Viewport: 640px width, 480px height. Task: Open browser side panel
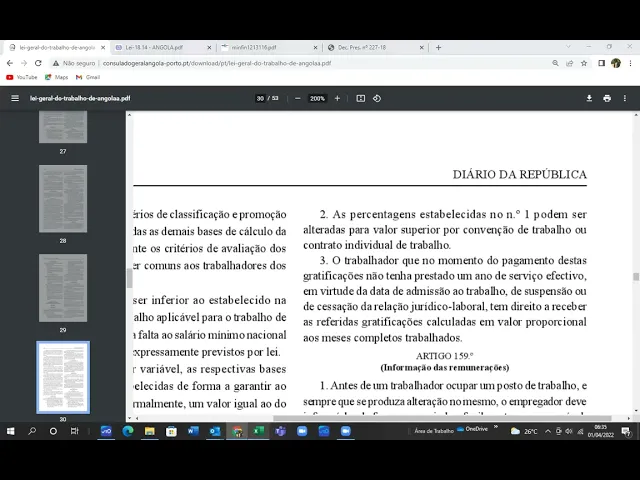pyautogui.click(x=601, y=63)
